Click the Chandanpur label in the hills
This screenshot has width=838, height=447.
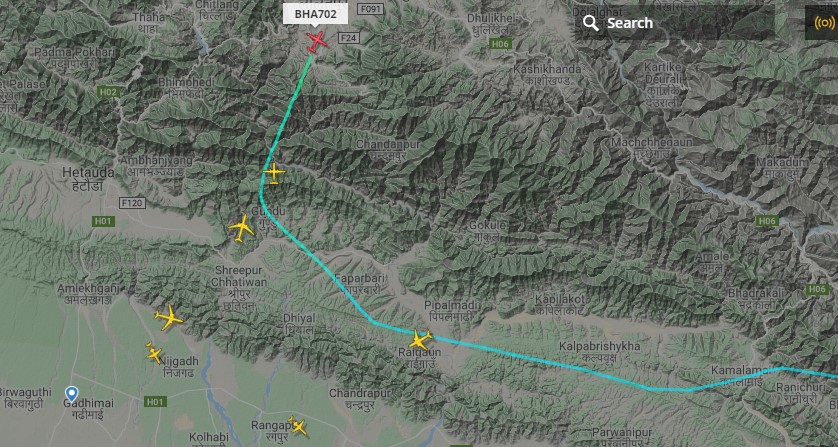coord(388,145)
